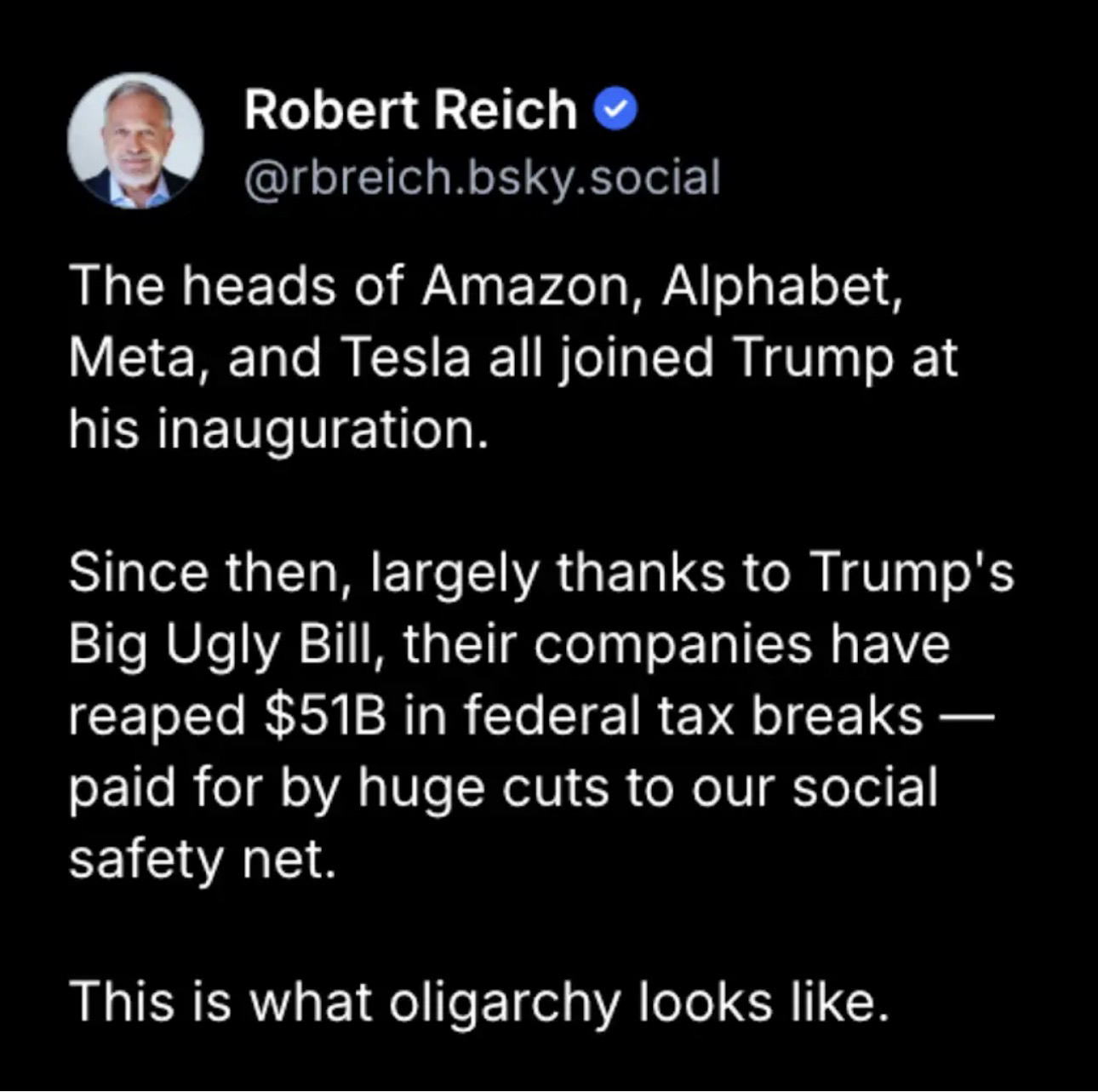This screenshot has width=1098, height=1092.
Task: Open the @rbreich.bsky.social handle link
Action: [x=482, y=177]
